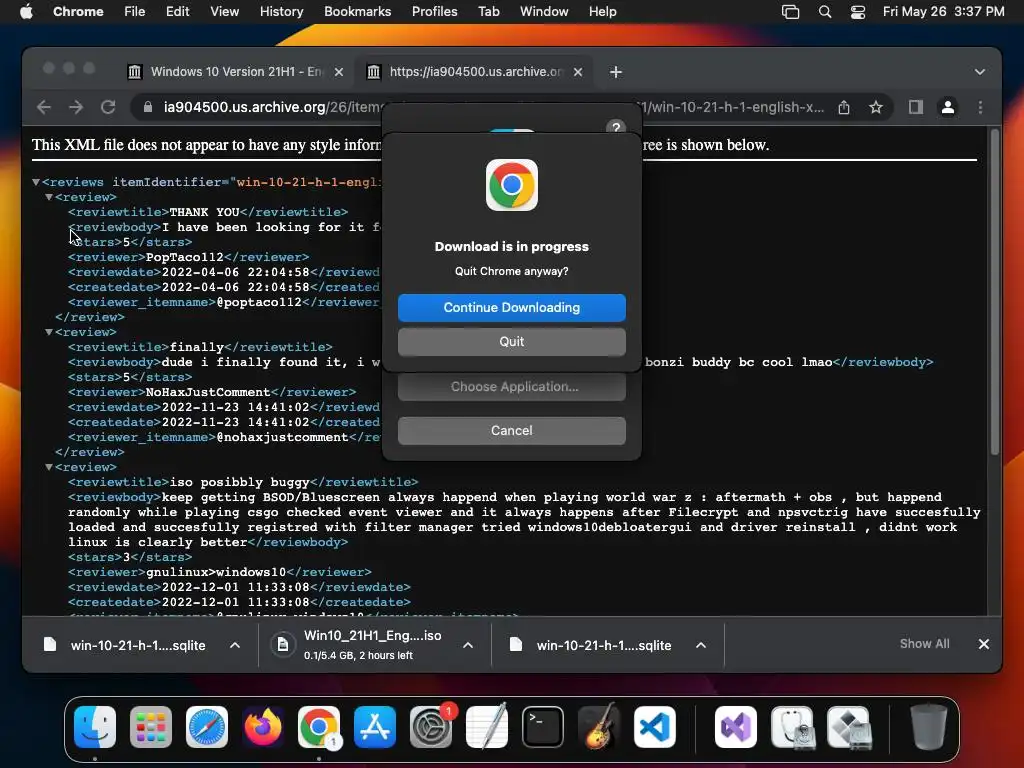Open Disk Utility from Dock

coord(792,727)
